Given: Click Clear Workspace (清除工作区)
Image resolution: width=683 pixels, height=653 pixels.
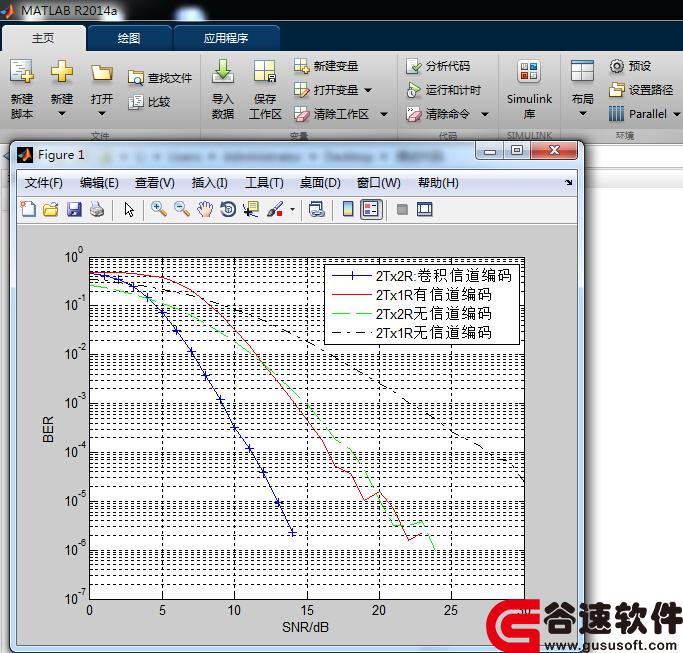Looking at the screenshot, I should click(331, 114).
